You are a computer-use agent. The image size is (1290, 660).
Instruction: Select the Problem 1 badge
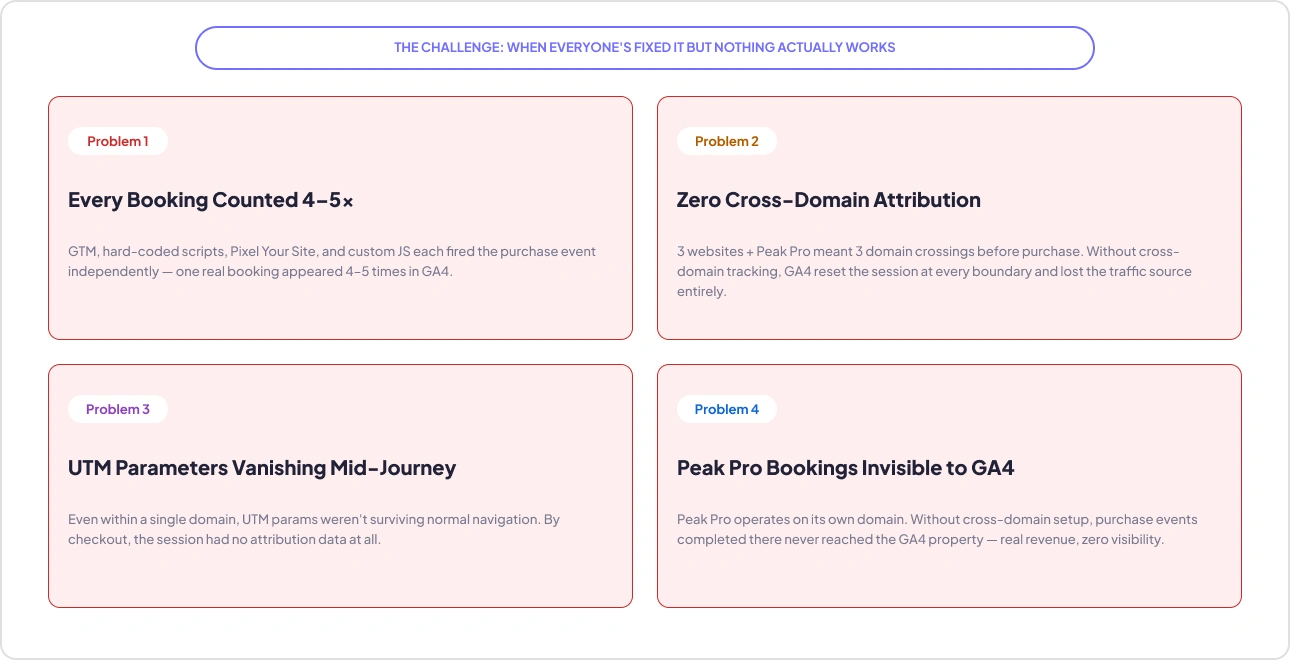pos(118,141)
